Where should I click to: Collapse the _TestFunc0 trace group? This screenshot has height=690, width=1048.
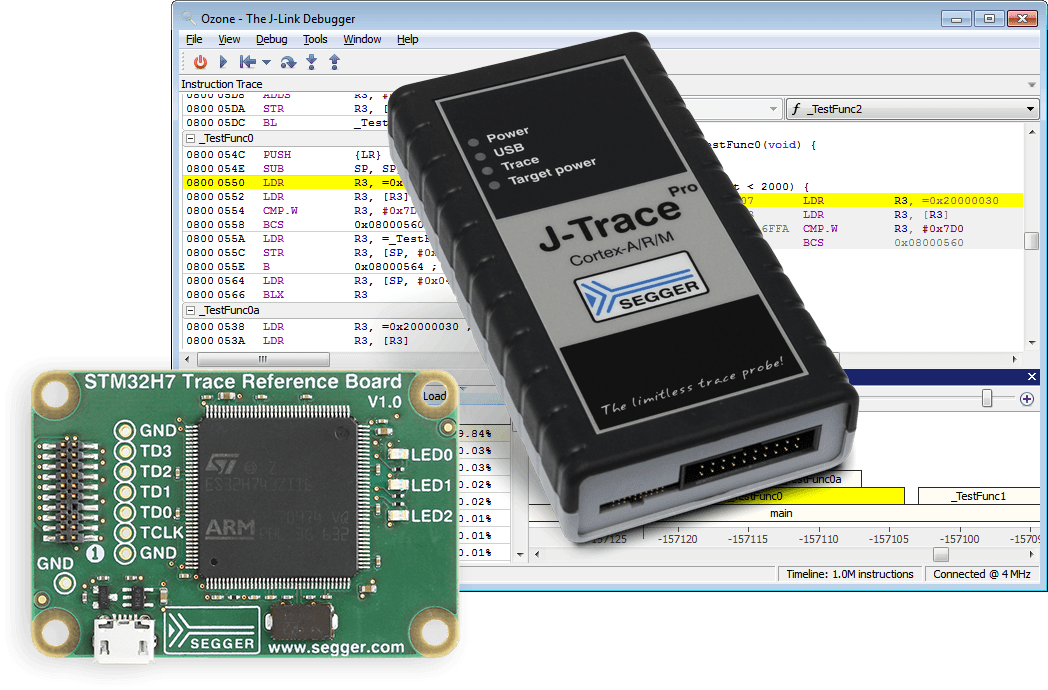click(x=190, y=139)
